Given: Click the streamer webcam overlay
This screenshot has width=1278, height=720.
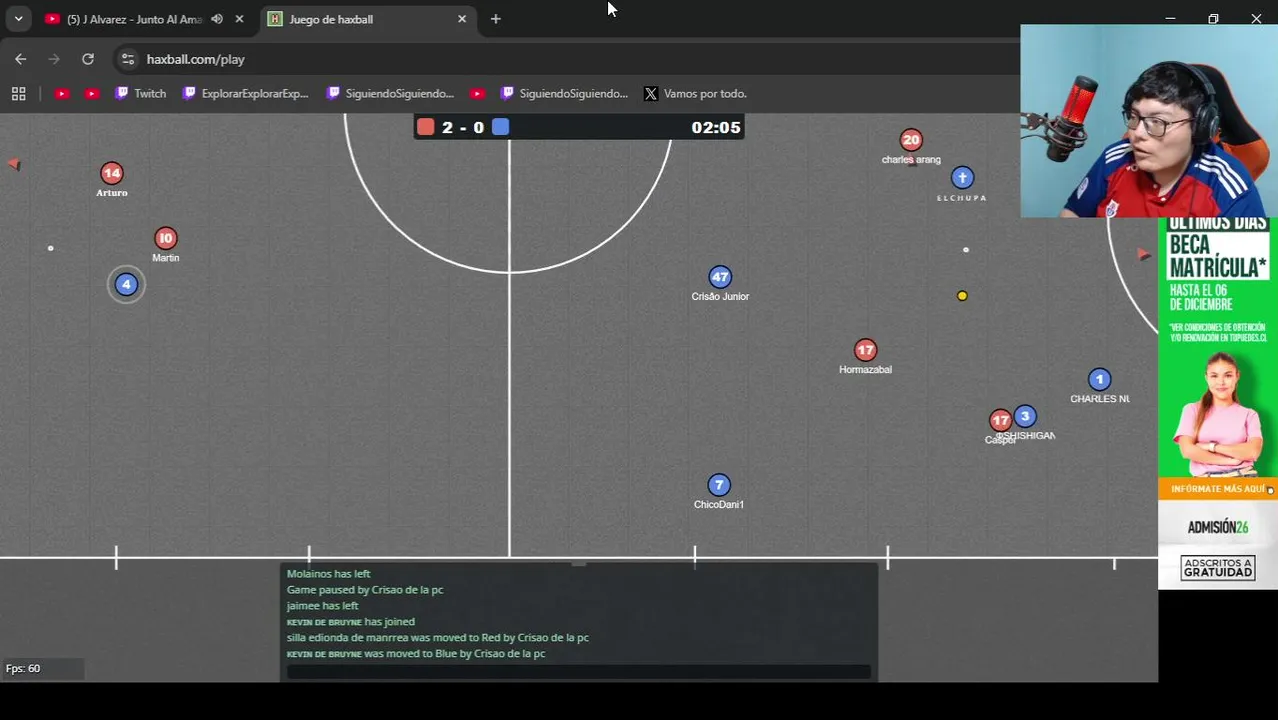Looking at the screenshot, I should (x=1149, y=121).
